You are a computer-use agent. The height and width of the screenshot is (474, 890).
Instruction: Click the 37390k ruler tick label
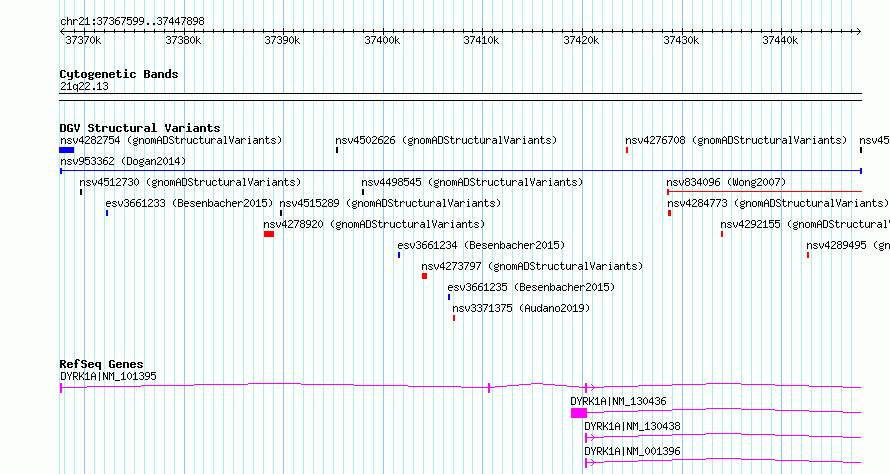point(282,40)
